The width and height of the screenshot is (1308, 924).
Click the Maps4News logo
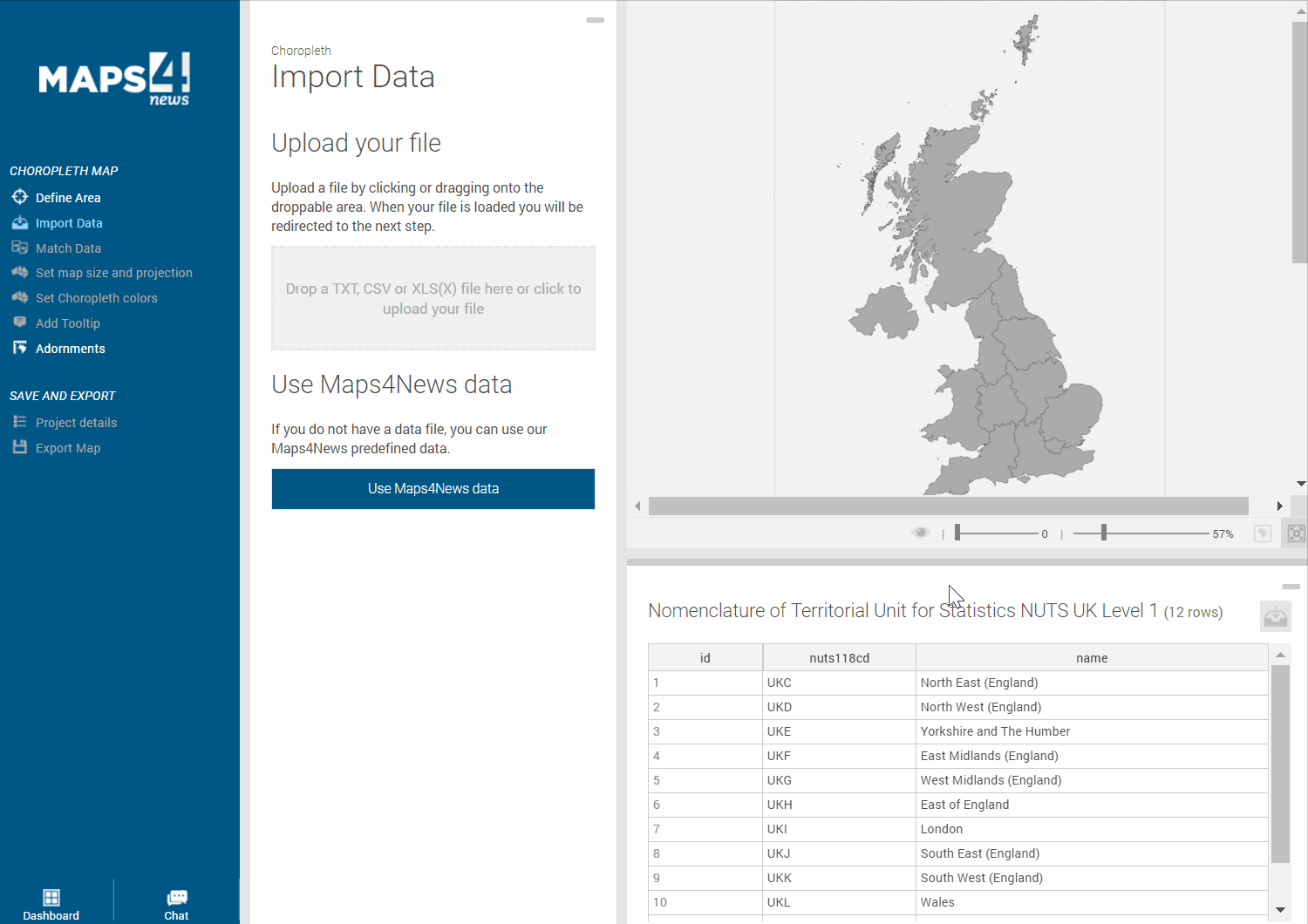(x=114, y=78)
